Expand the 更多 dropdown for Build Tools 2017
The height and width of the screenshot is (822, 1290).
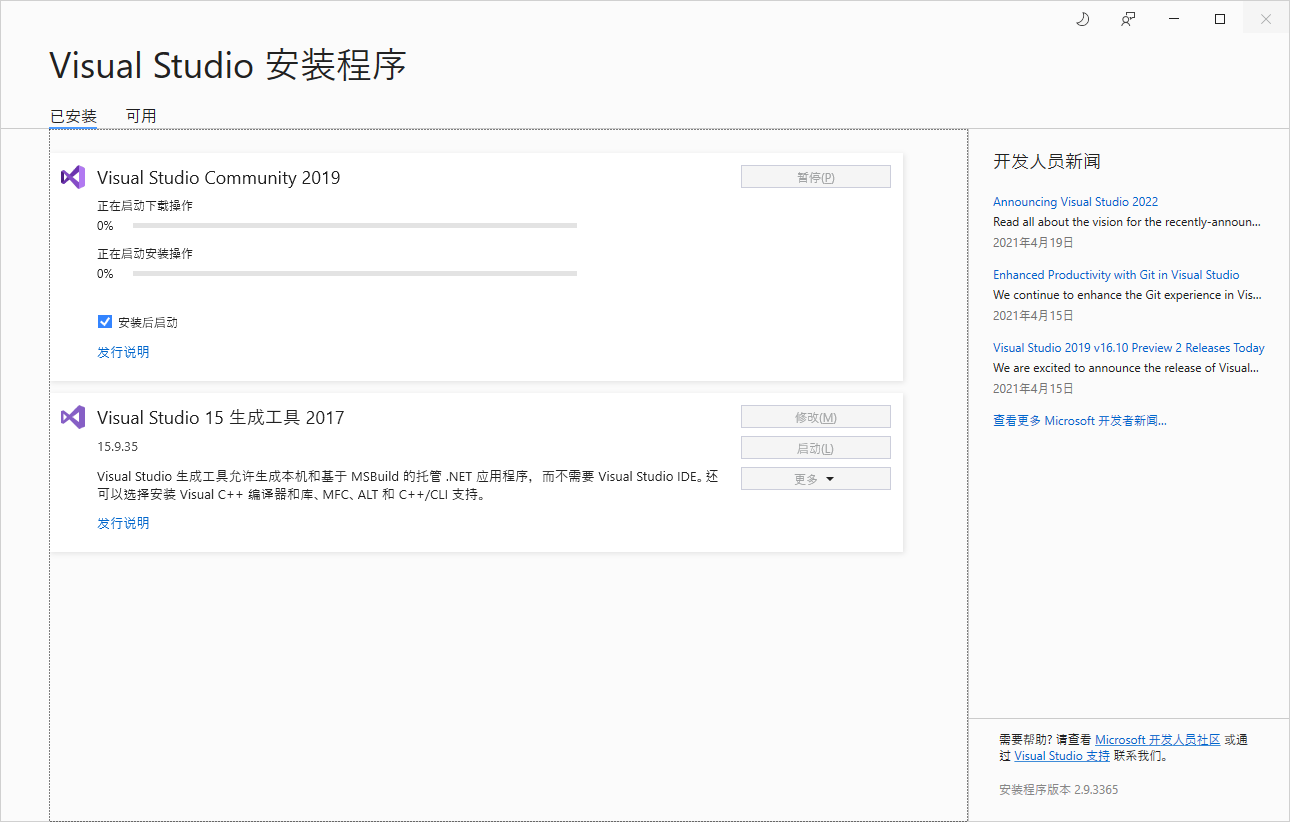tap(815, 478)
